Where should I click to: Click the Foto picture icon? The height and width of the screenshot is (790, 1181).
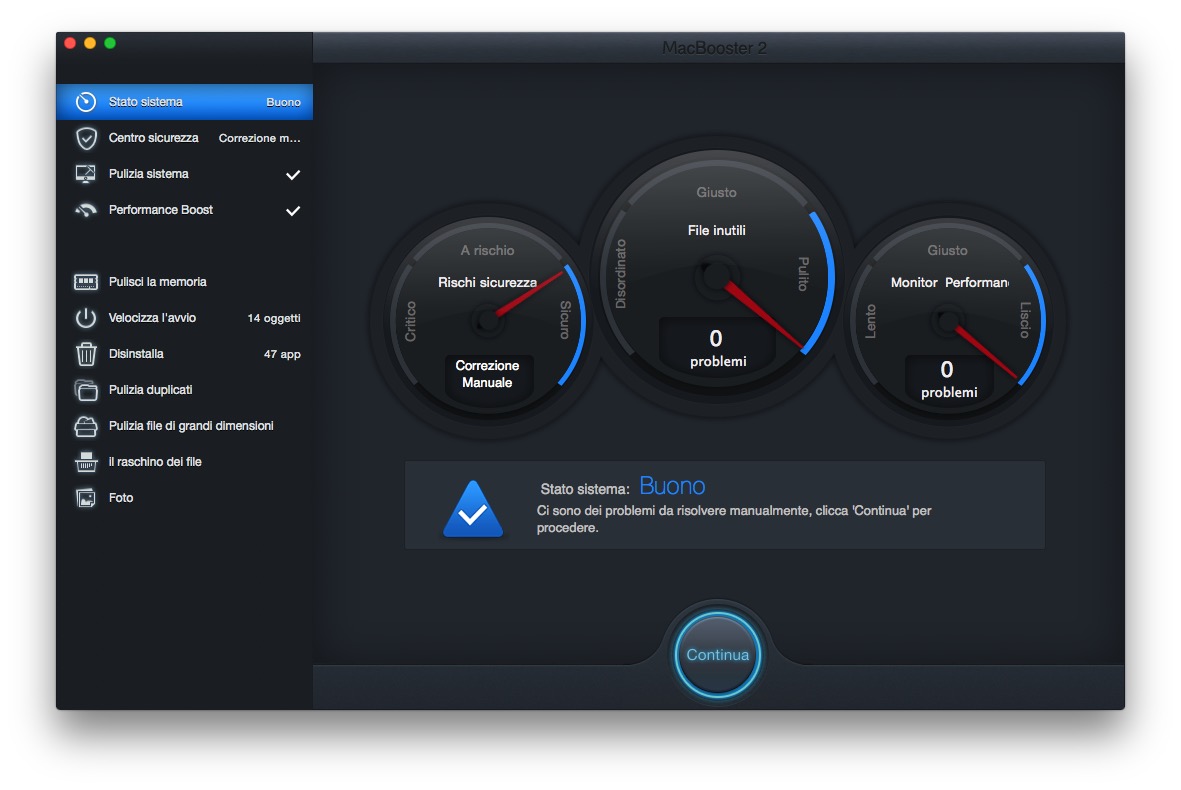click(86, 498)
